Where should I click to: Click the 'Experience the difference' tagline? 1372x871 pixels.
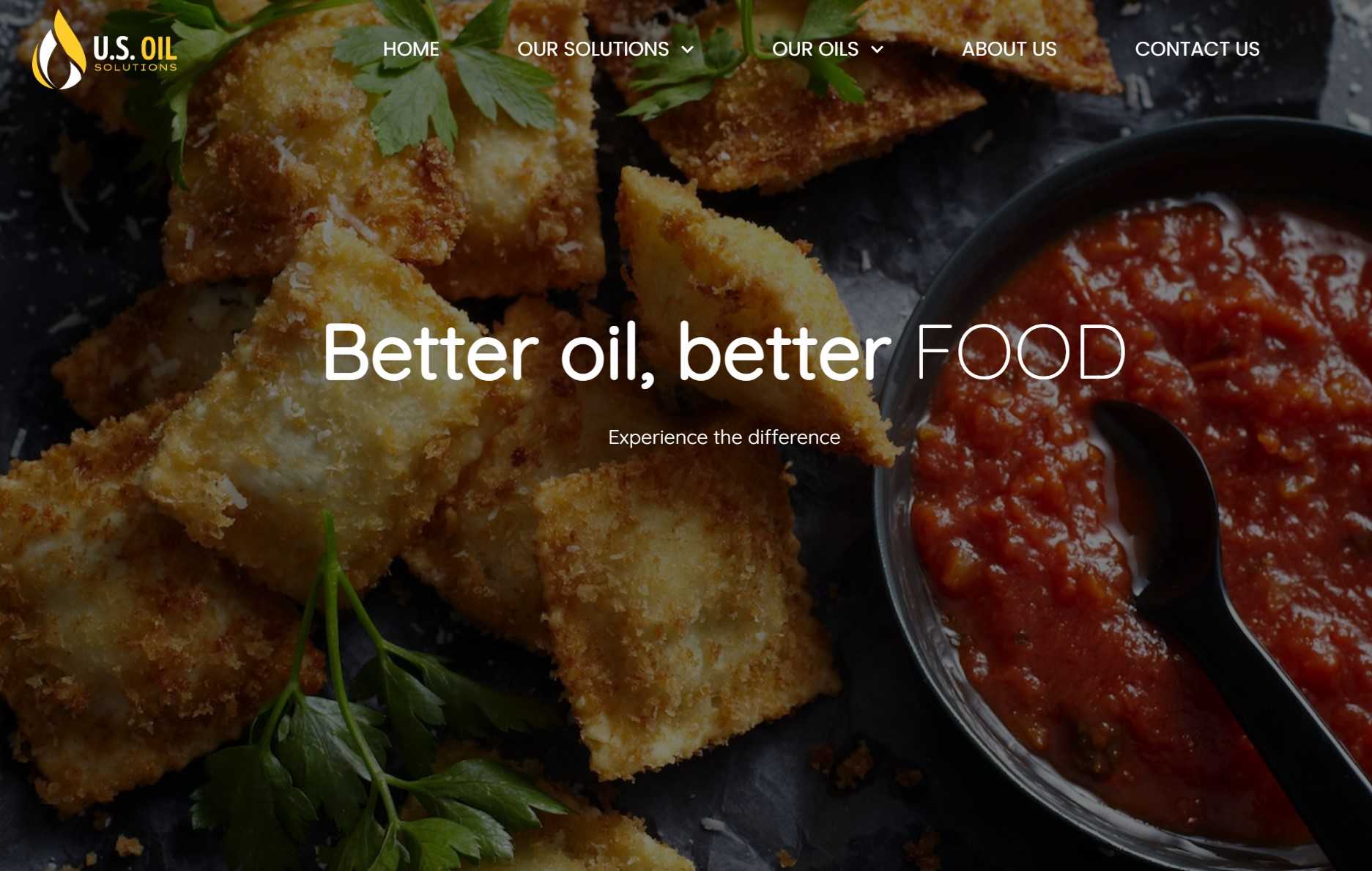point(724,437)
